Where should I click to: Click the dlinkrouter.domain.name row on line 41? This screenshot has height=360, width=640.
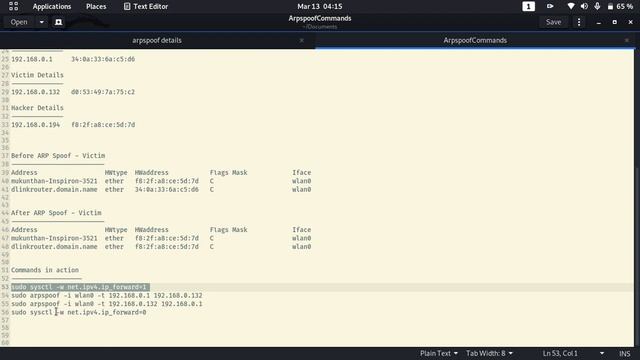click(x=161, y=189)
